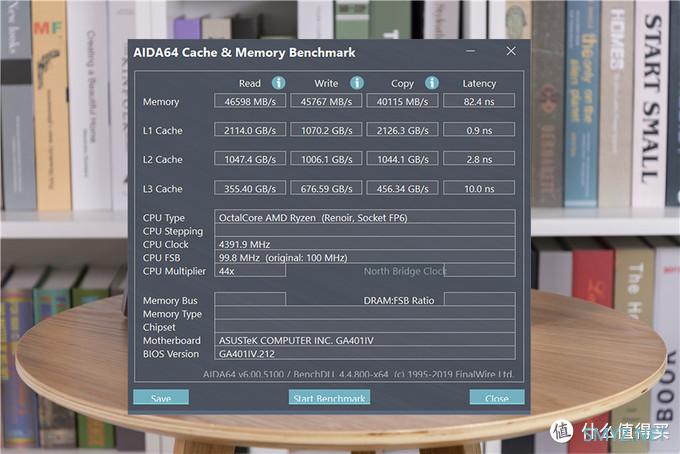Click the CPU FSB 99.8 MHz field
The height and width of the screenshot is (454, 680).
[x=365, y=257]
